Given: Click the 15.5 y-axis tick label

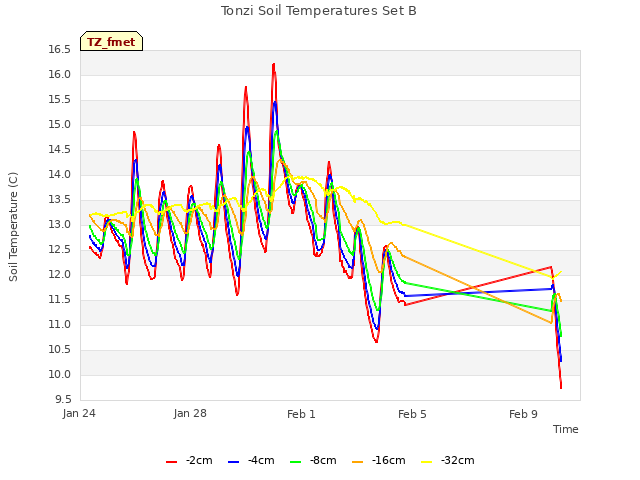Looking at the screenshot, I should [60, 100].
